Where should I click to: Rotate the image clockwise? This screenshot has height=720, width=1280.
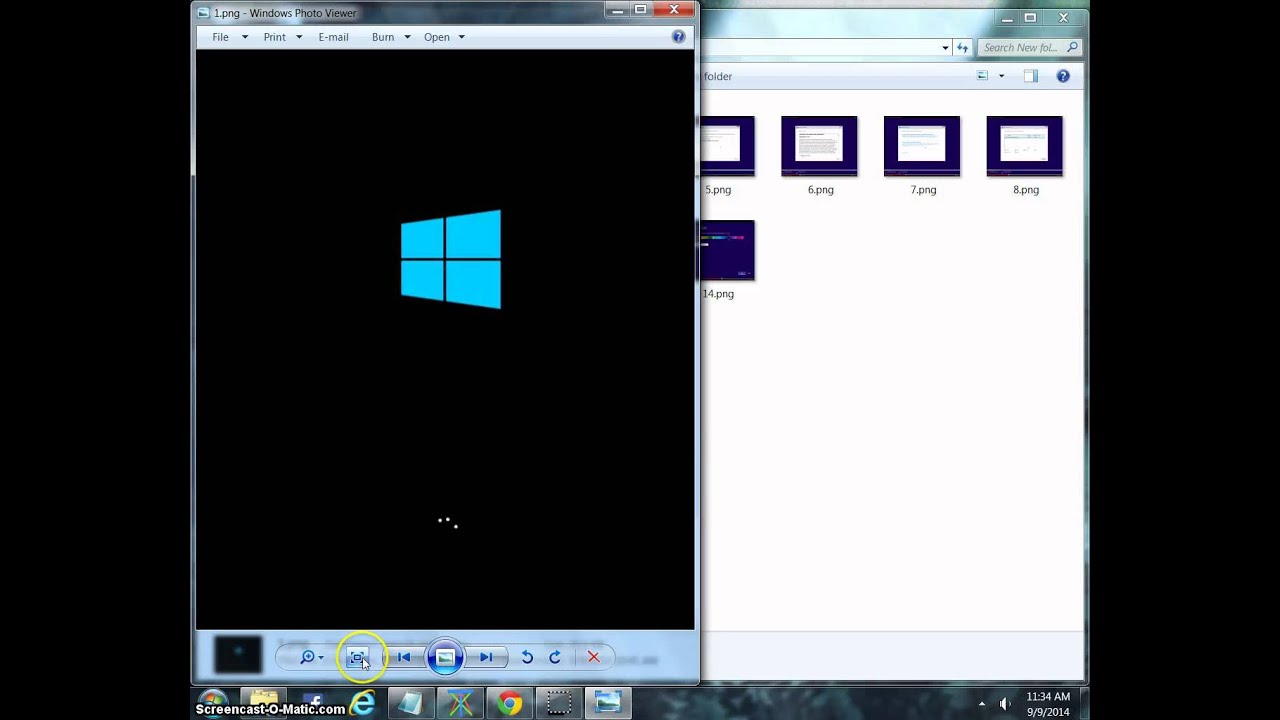coord(555,657)
